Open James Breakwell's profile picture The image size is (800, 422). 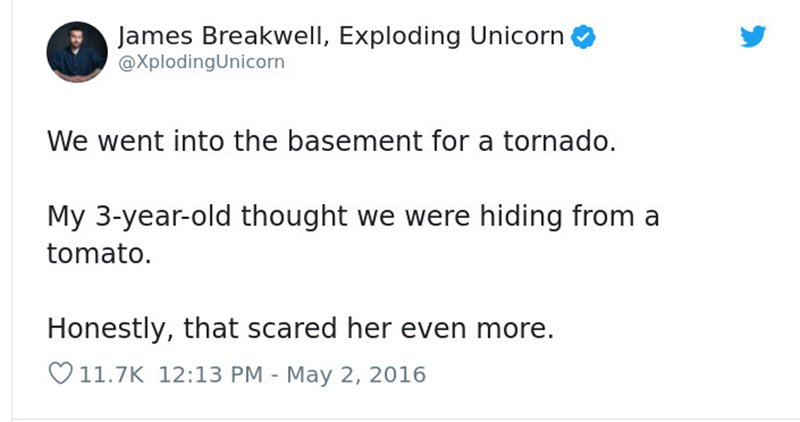(x=77, y=52)
